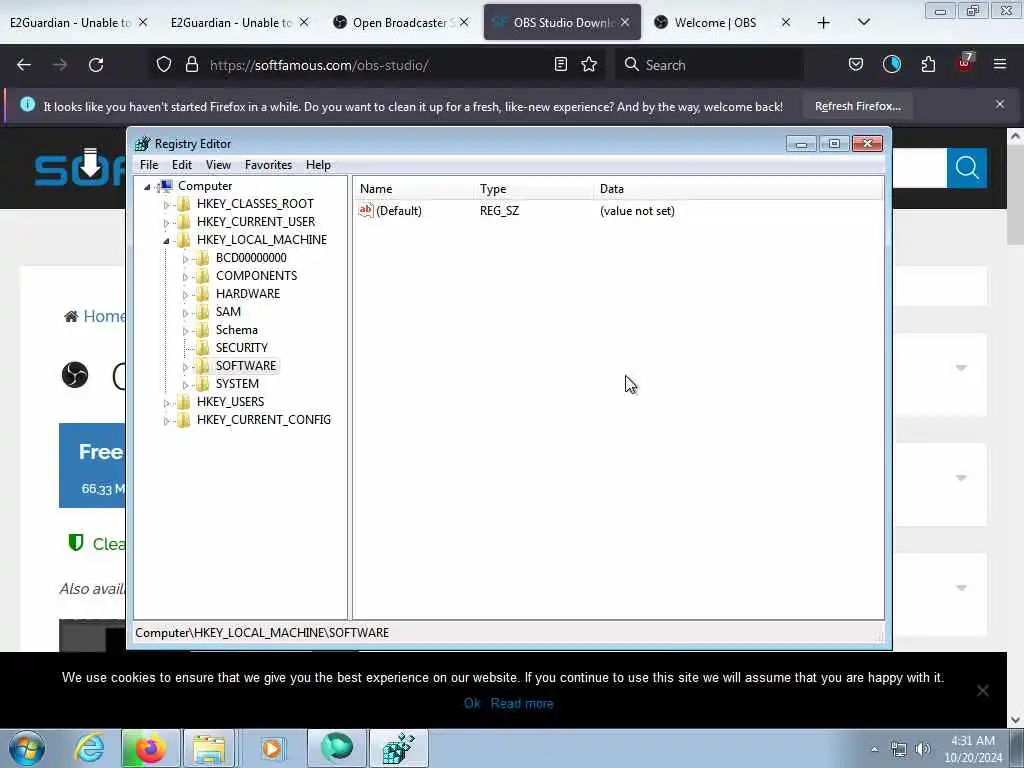Expand HKEY_CURRENT_USER key
This screenshot has height=768, width=1024.
point(166,223)
